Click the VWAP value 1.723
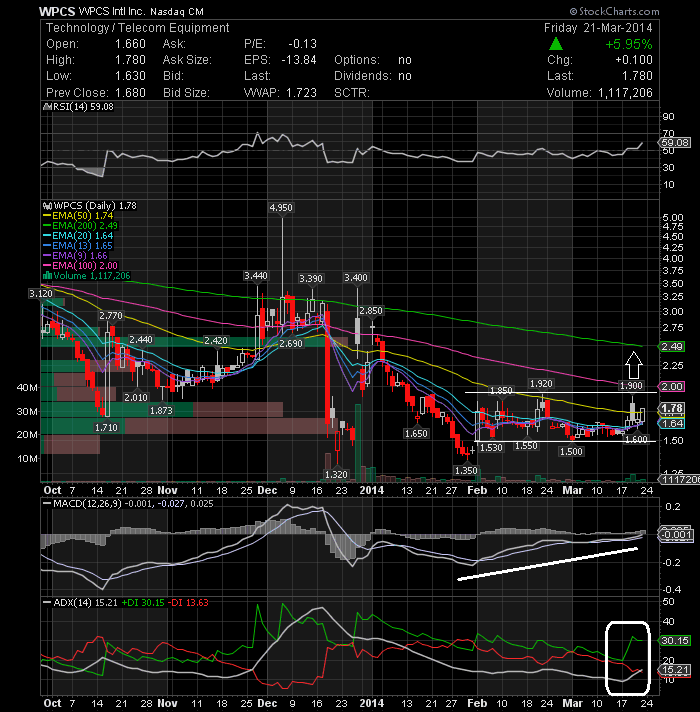Viewport: 700px width, 712px height. click(x=301, y=93)
